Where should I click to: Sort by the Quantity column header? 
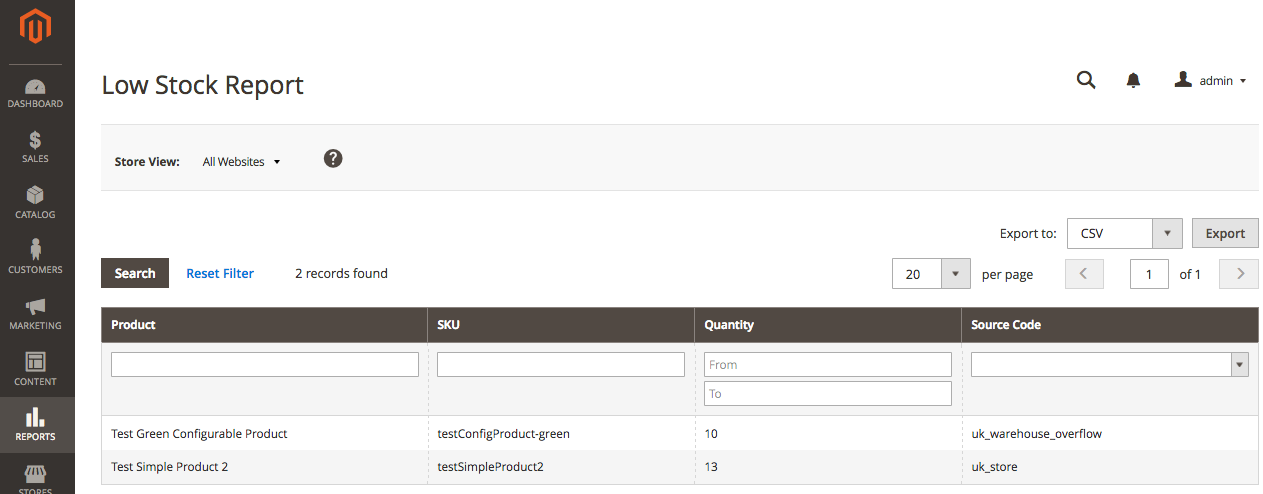point(828,325)
